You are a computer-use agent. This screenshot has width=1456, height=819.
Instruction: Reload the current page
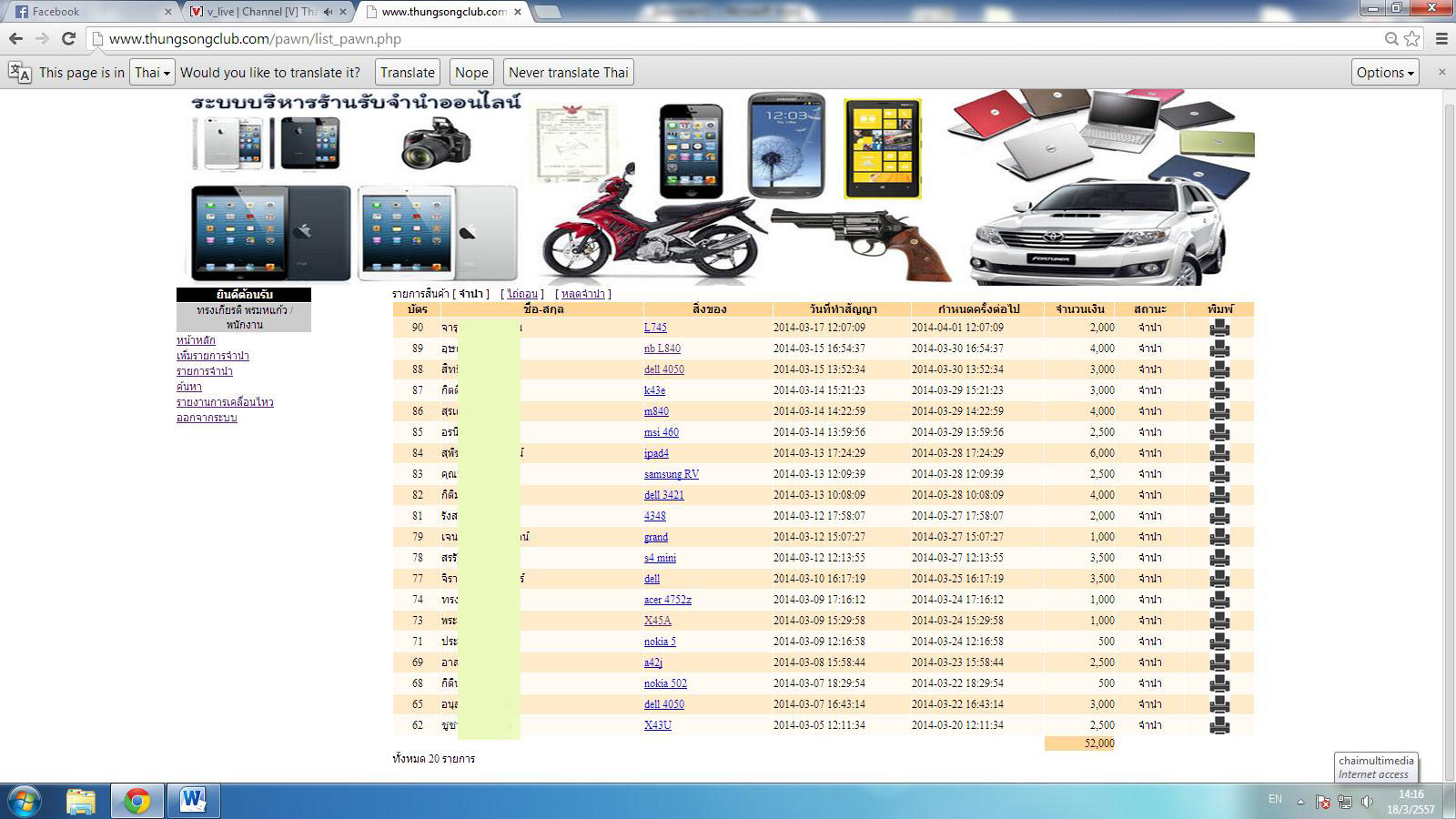tap(68, 38)
